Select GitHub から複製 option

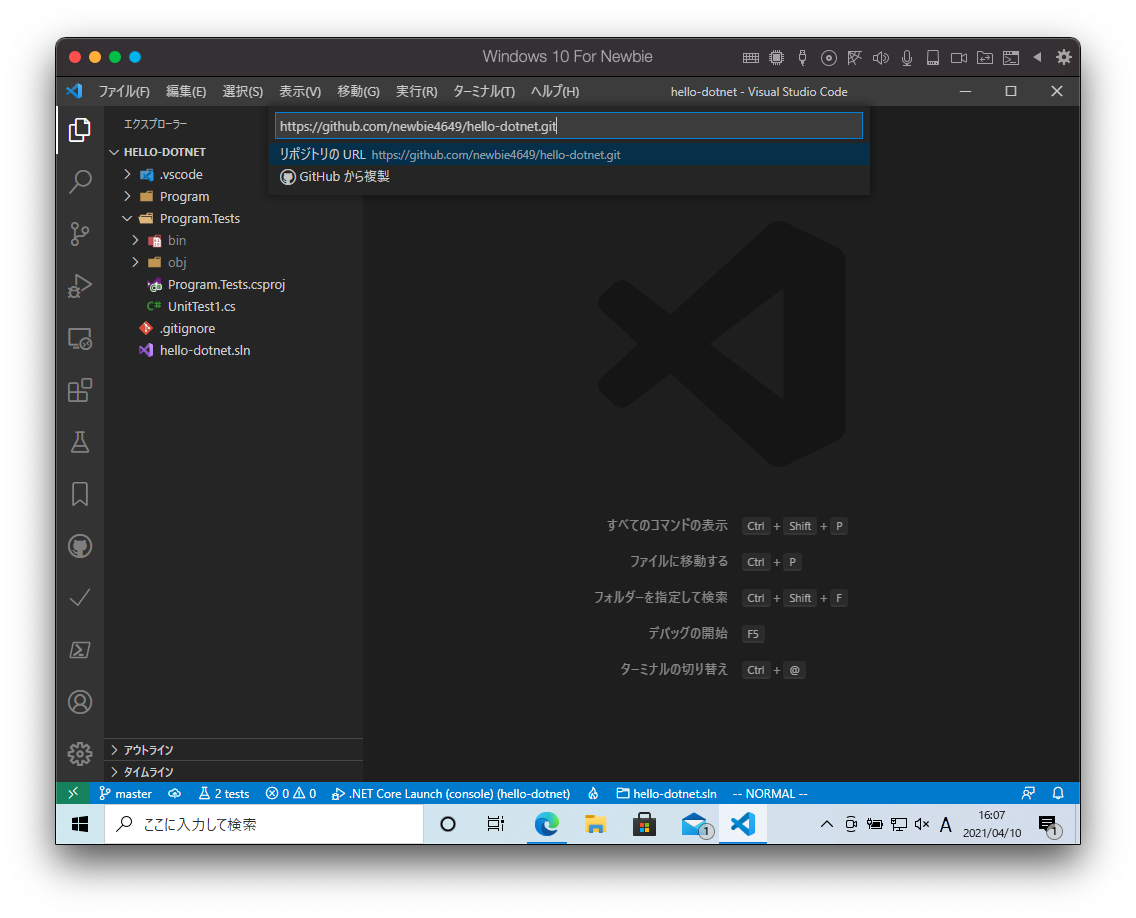point(569,177)
